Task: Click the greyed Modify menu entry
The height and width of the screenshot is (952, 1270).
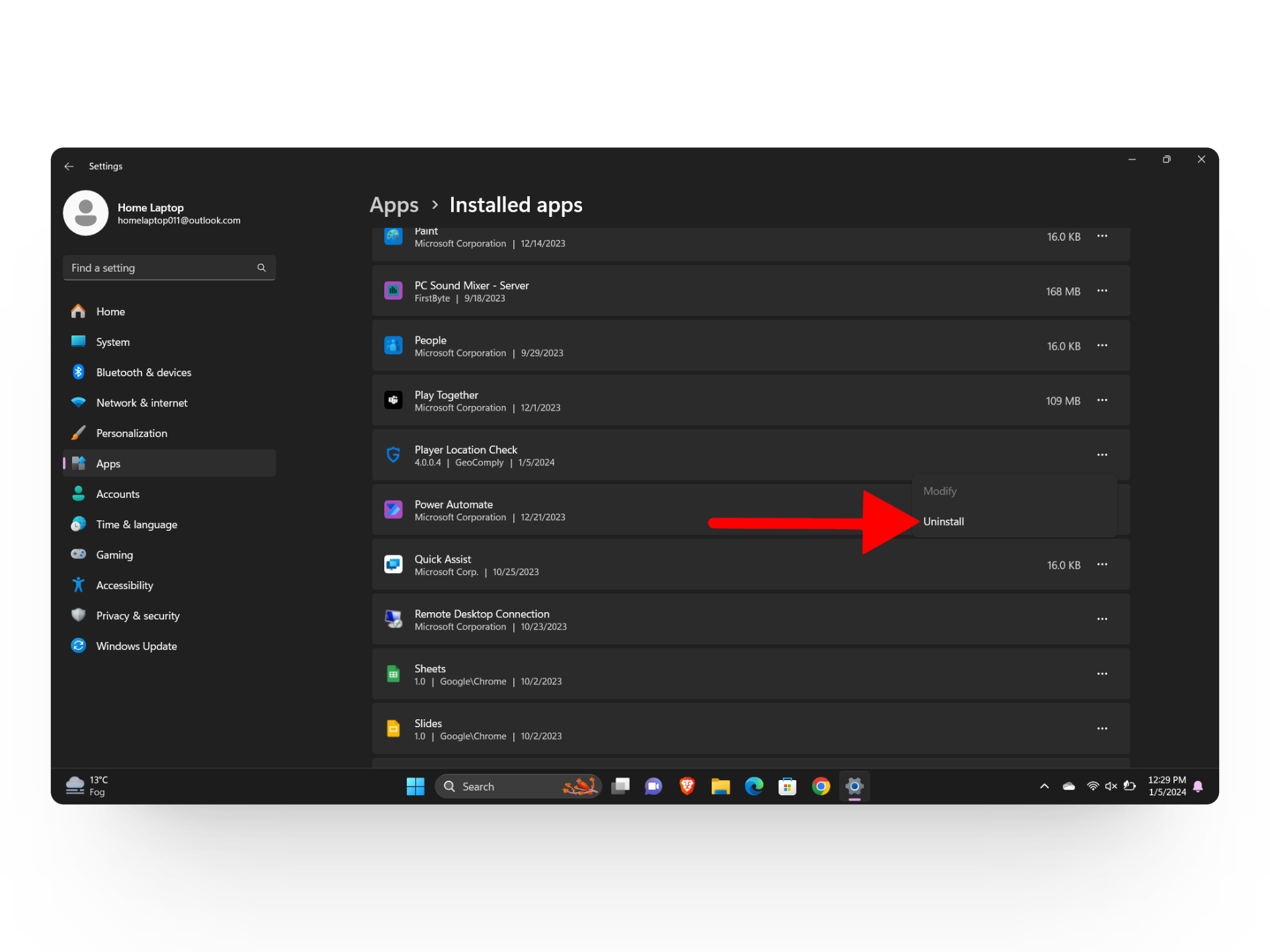Action: (x=939, y=491)
